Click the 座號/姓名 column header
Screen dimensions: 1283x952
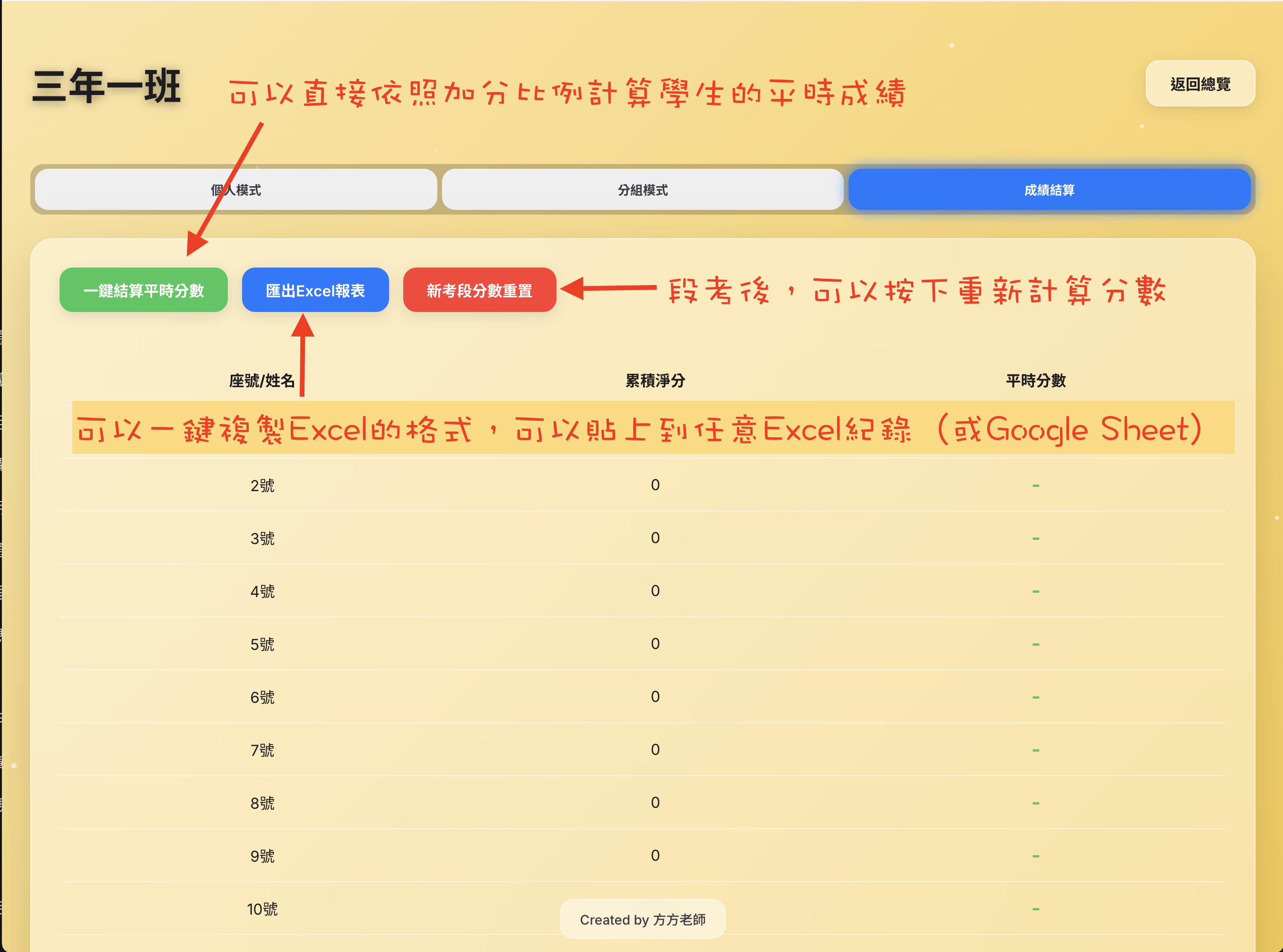[262, 381]
